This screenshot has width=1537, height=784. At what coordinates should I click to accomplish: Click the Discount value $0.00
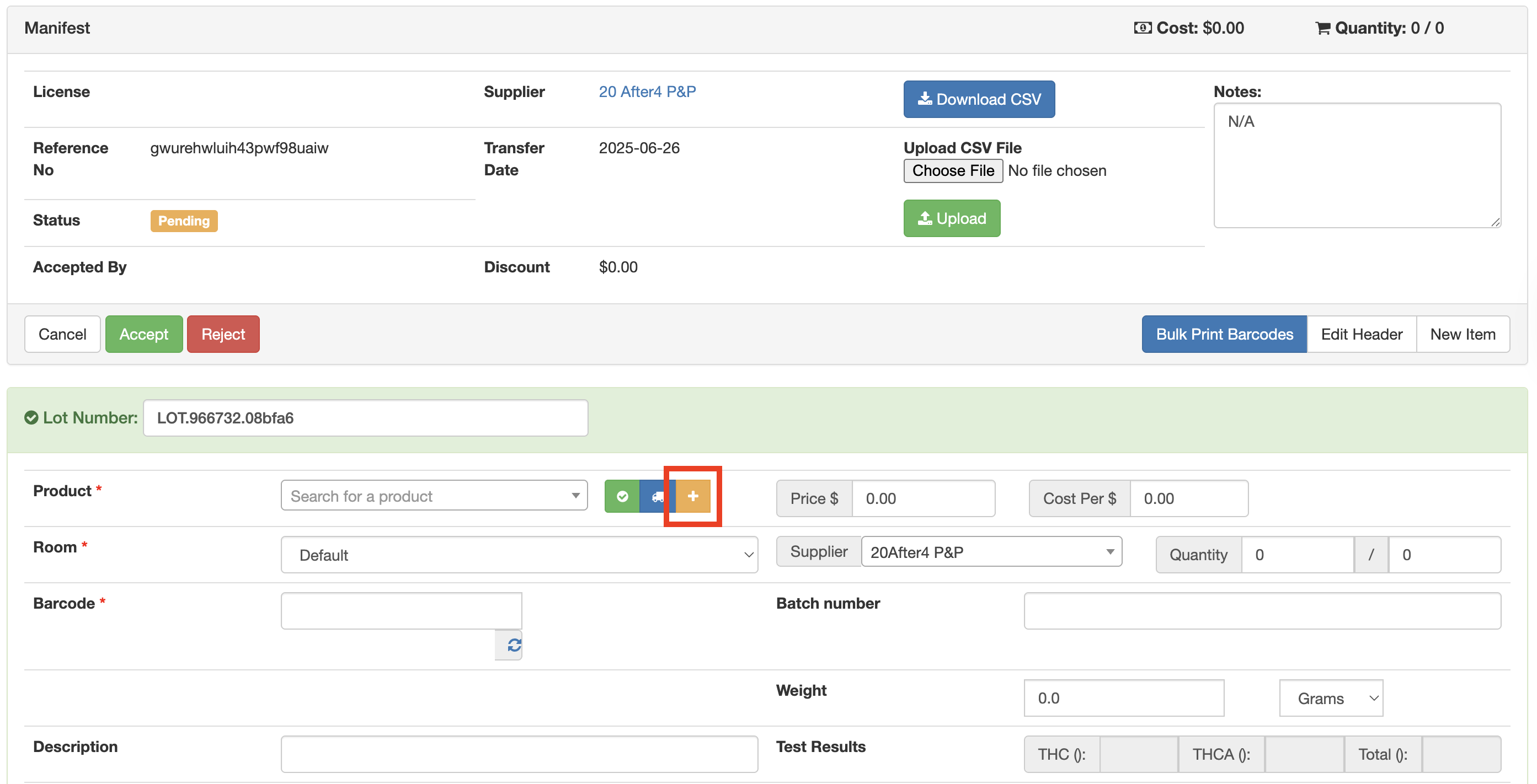(618, 267)
